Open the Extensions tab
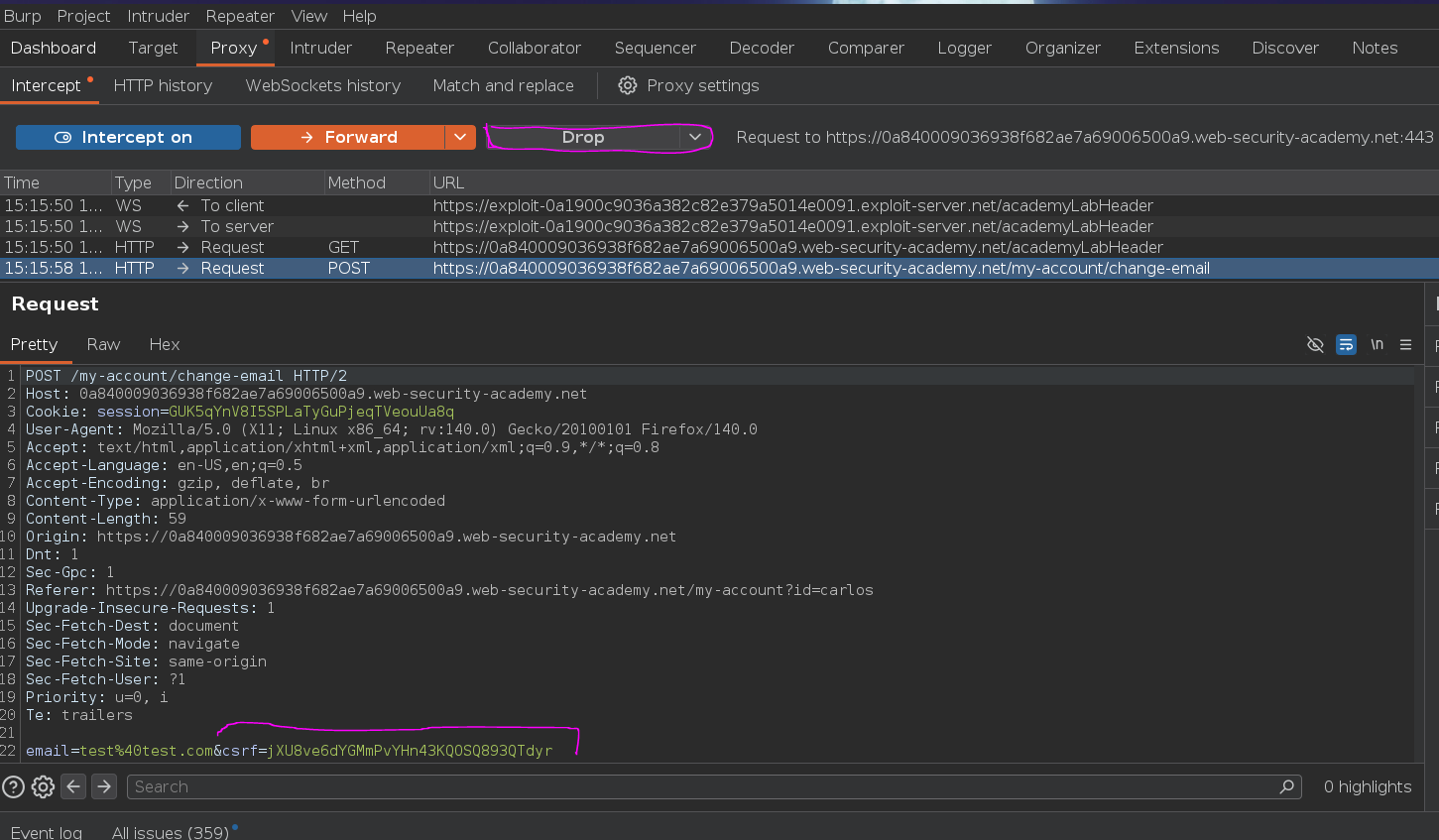This screenshot has width=1439, height=840. click(1176, 48)
